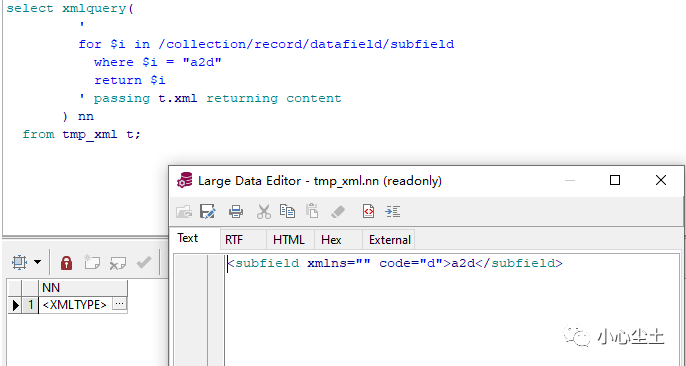Click the XML format document icon
686x366 pixels.
(368, 212)
